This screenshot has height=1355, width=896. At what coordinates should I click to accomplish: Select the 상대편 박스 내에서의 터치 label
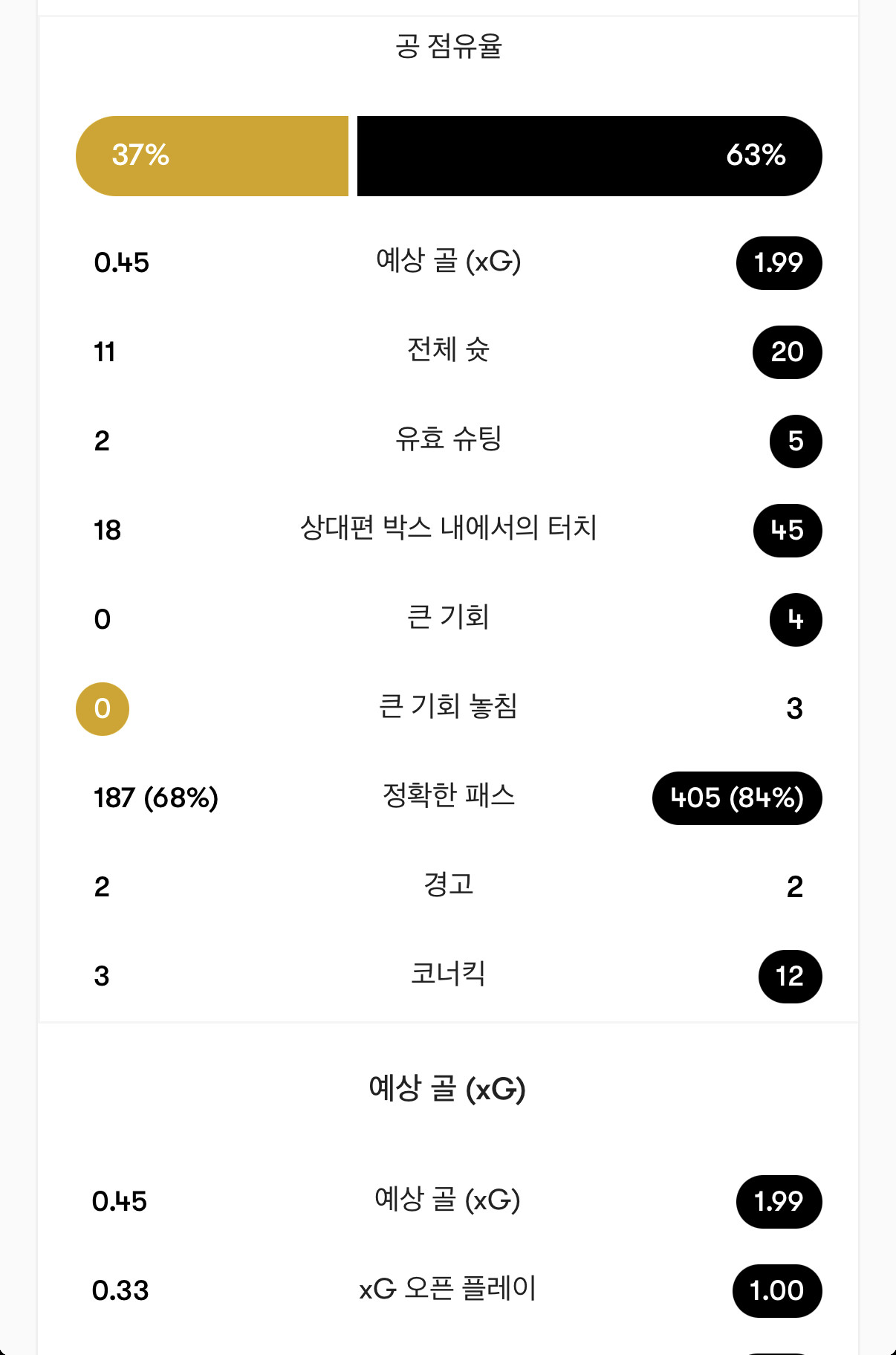448,528
